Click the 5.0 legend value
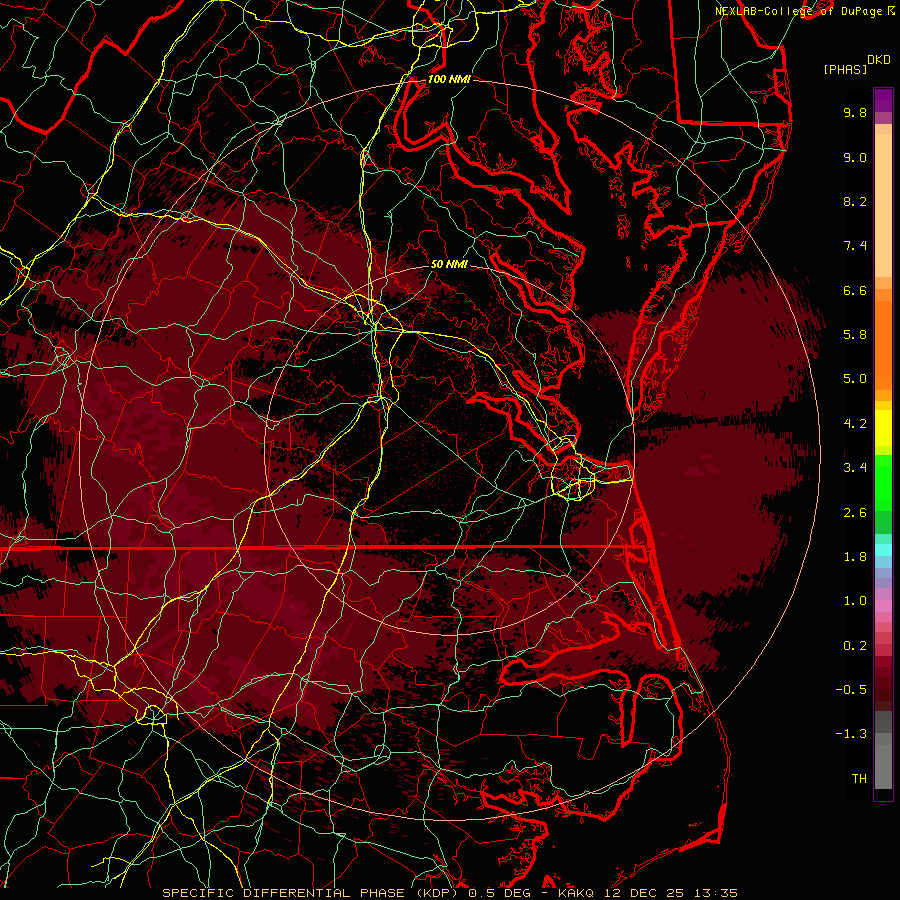Screen dimensions: 900x900 855,379
